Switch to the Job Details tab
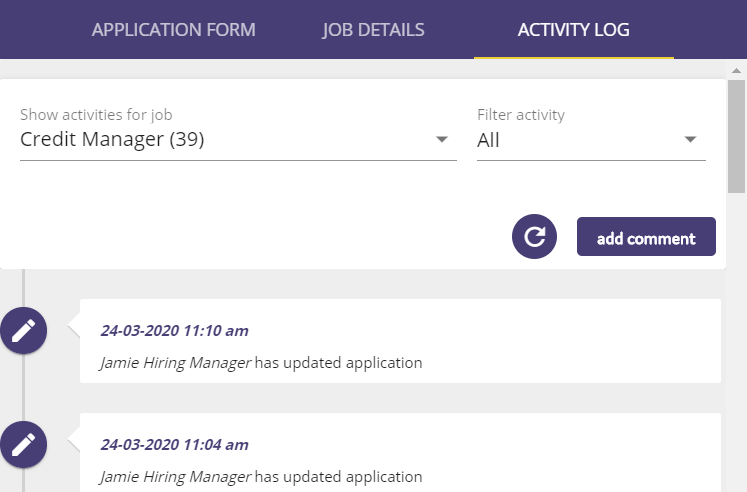 [x=373, y=30]
